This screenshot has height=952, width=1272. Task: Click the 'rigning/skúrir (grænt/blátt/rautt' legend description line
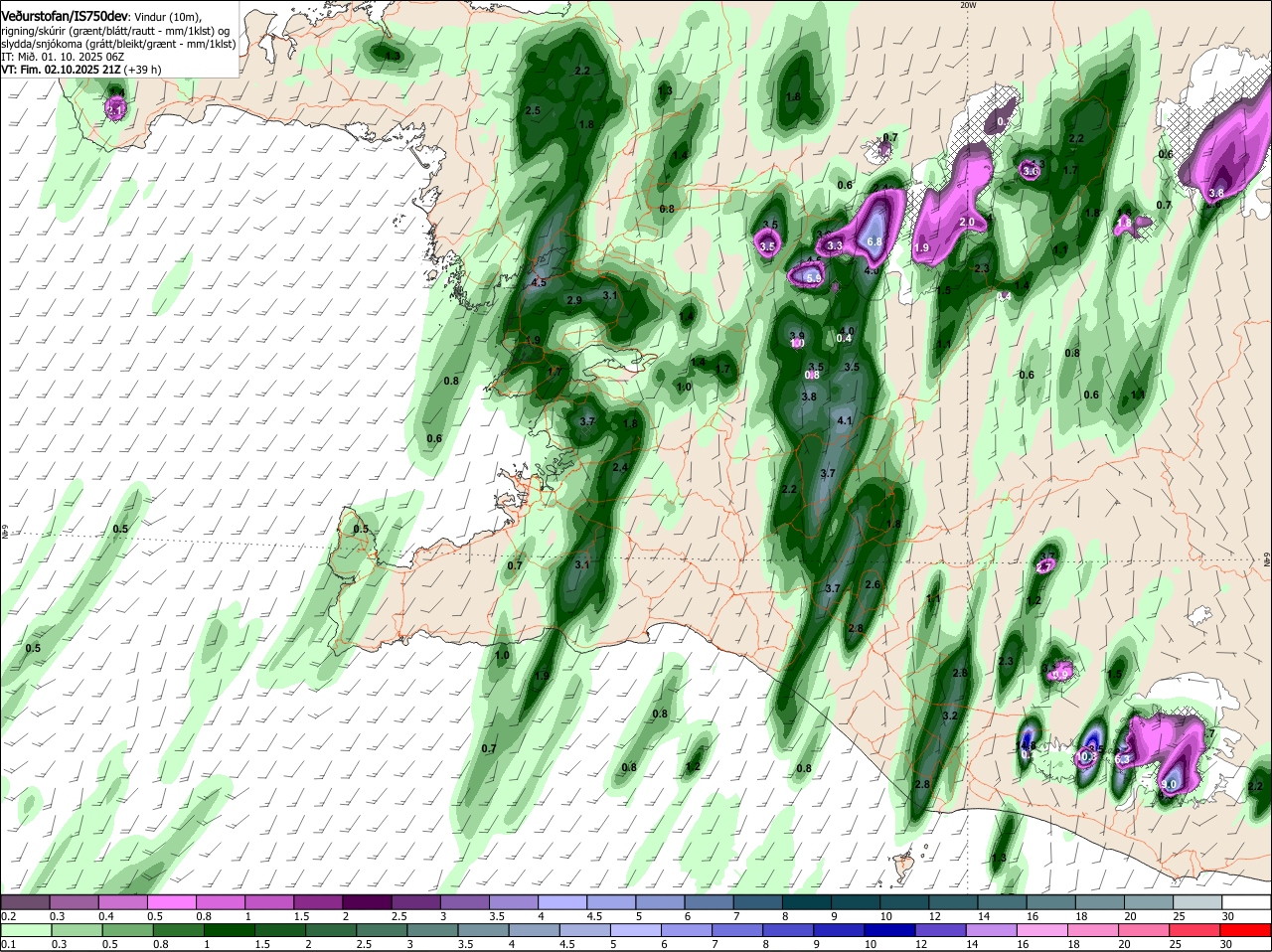pos(116,31)
